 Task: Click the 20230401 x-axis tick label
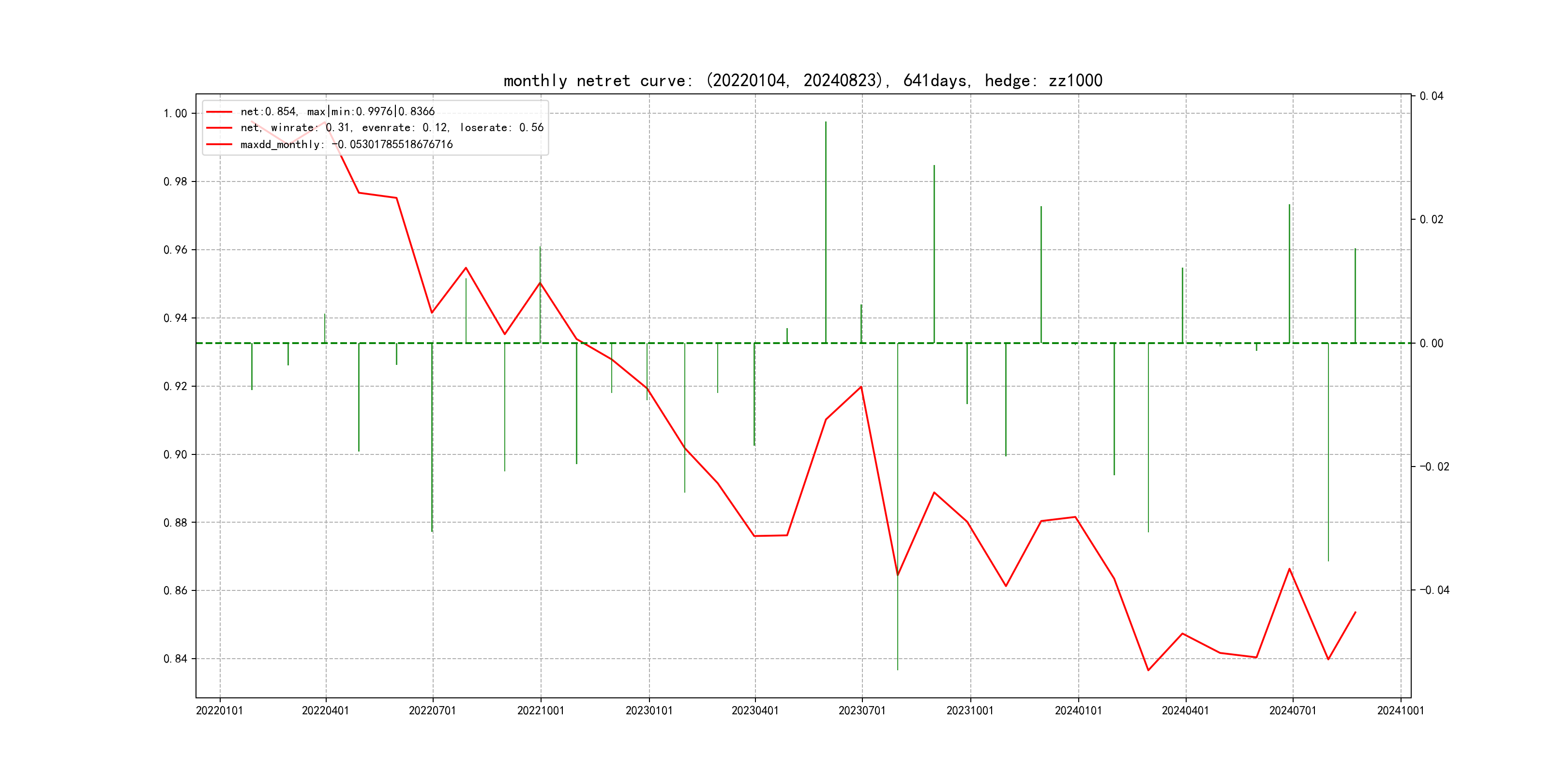(x=755, y=710)
